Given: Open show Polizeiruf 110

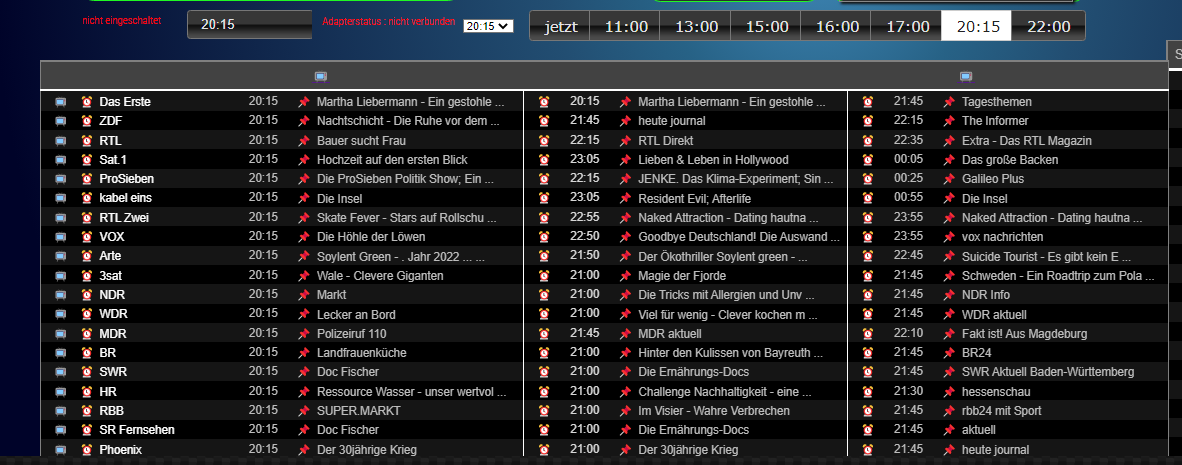Looking at the screenshot, I should pyautogui.click(x=351, y=334).
